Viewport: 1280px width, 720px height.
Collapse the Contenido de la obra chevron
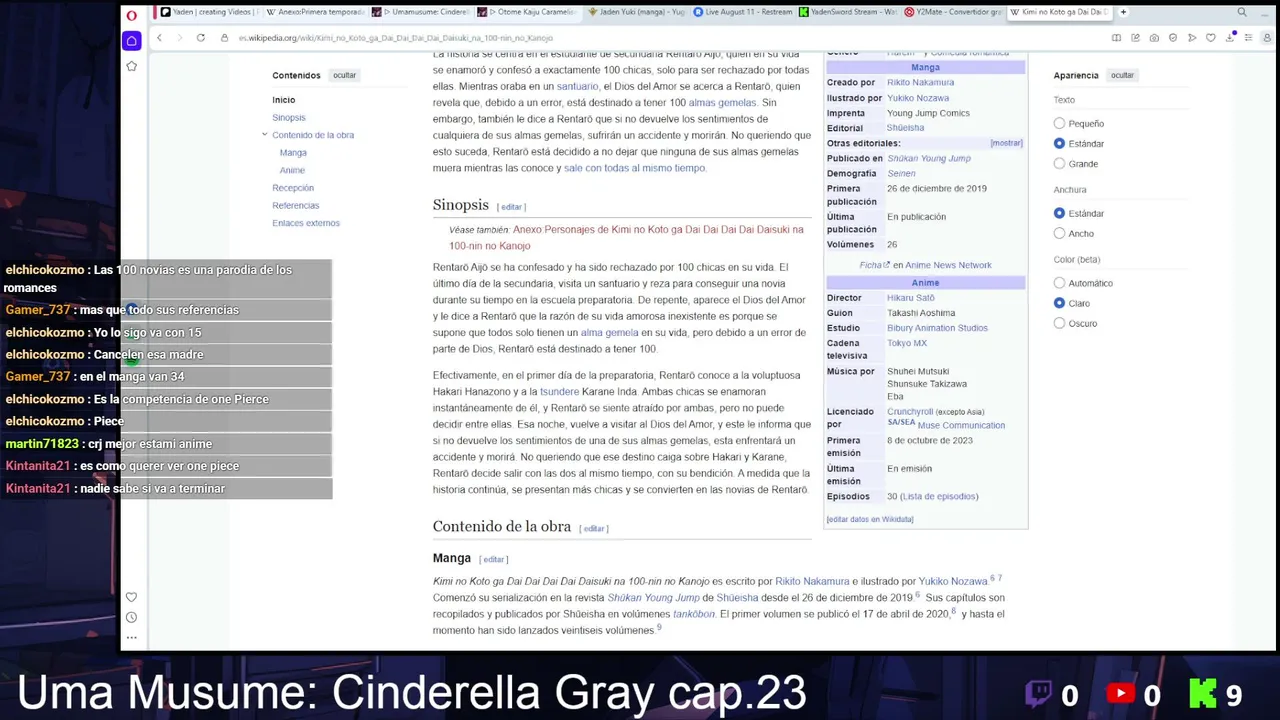point(265,135)
